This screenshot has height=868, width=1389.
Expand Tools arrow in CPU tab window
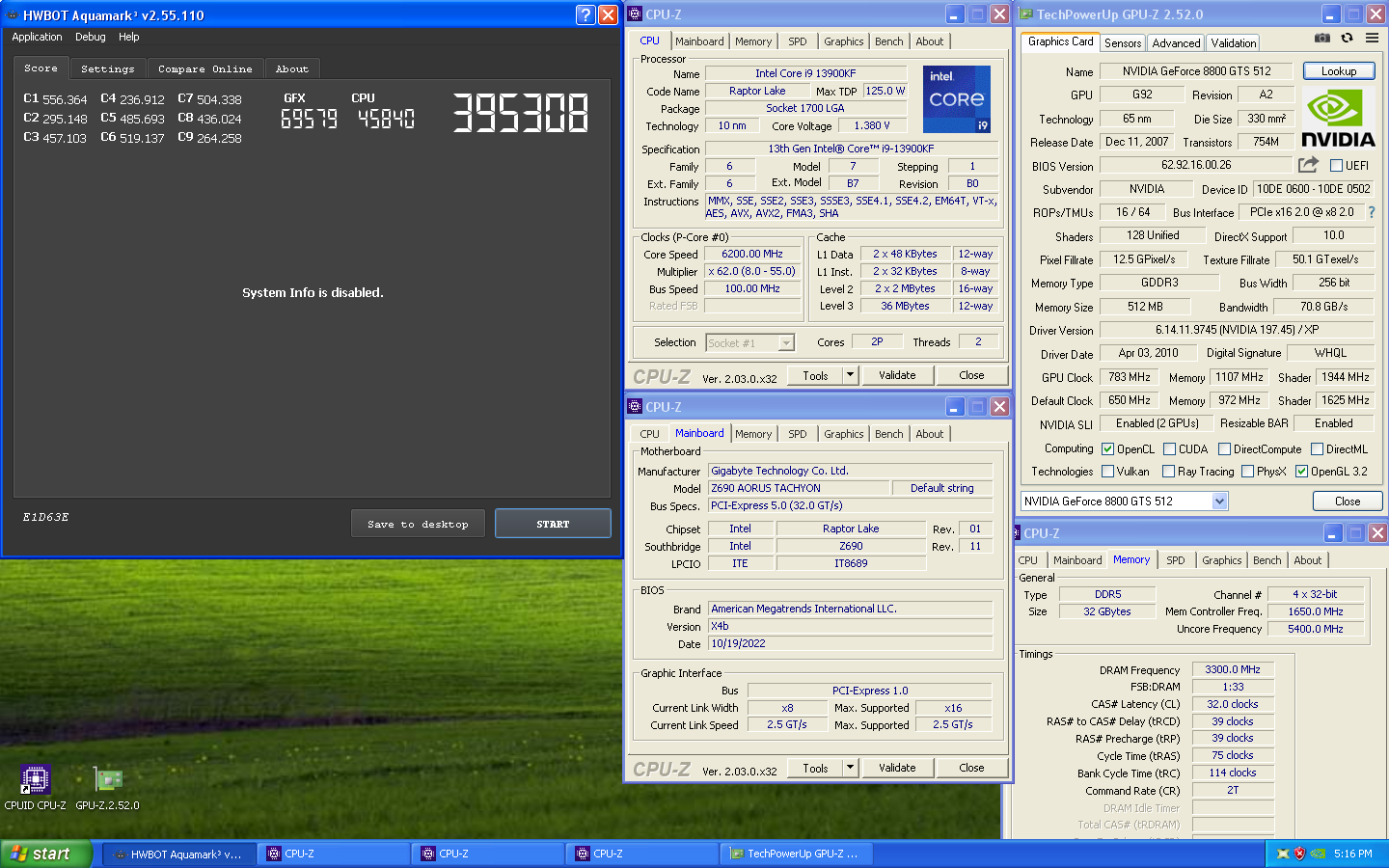(x=850, y=375)
